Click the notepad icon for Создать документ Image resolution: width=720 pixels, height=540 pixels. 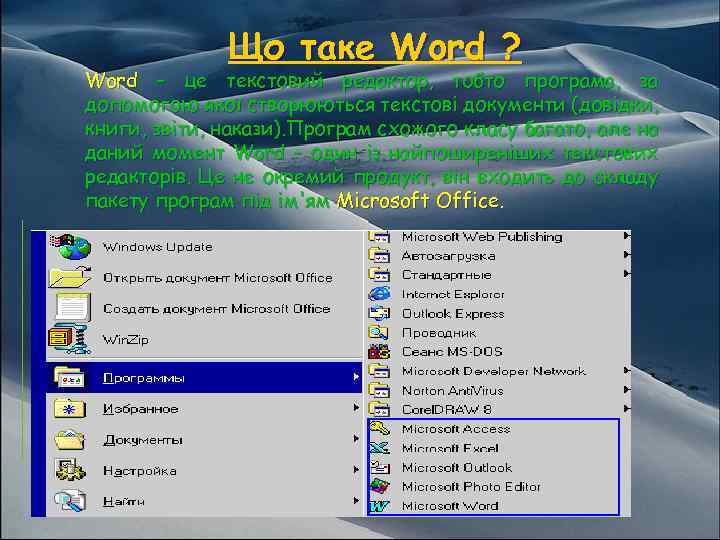[x=72, y=308]
